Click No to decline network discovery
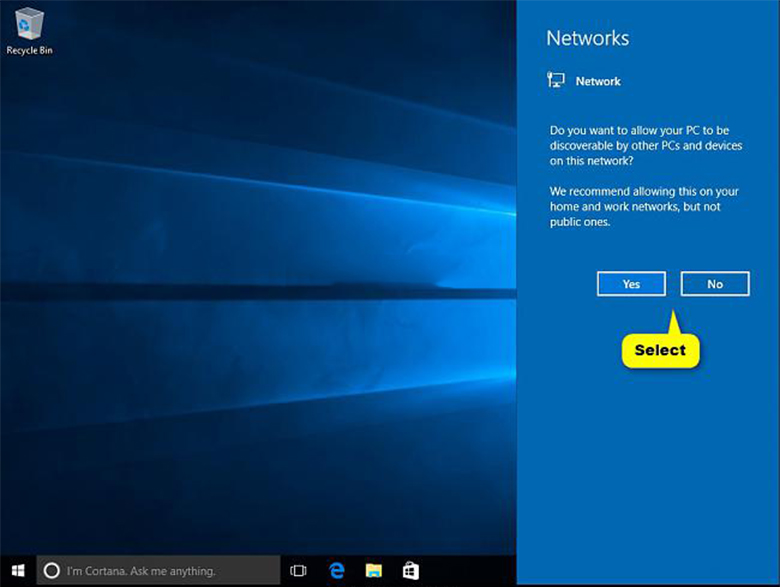780x587 pixels. 715,284
